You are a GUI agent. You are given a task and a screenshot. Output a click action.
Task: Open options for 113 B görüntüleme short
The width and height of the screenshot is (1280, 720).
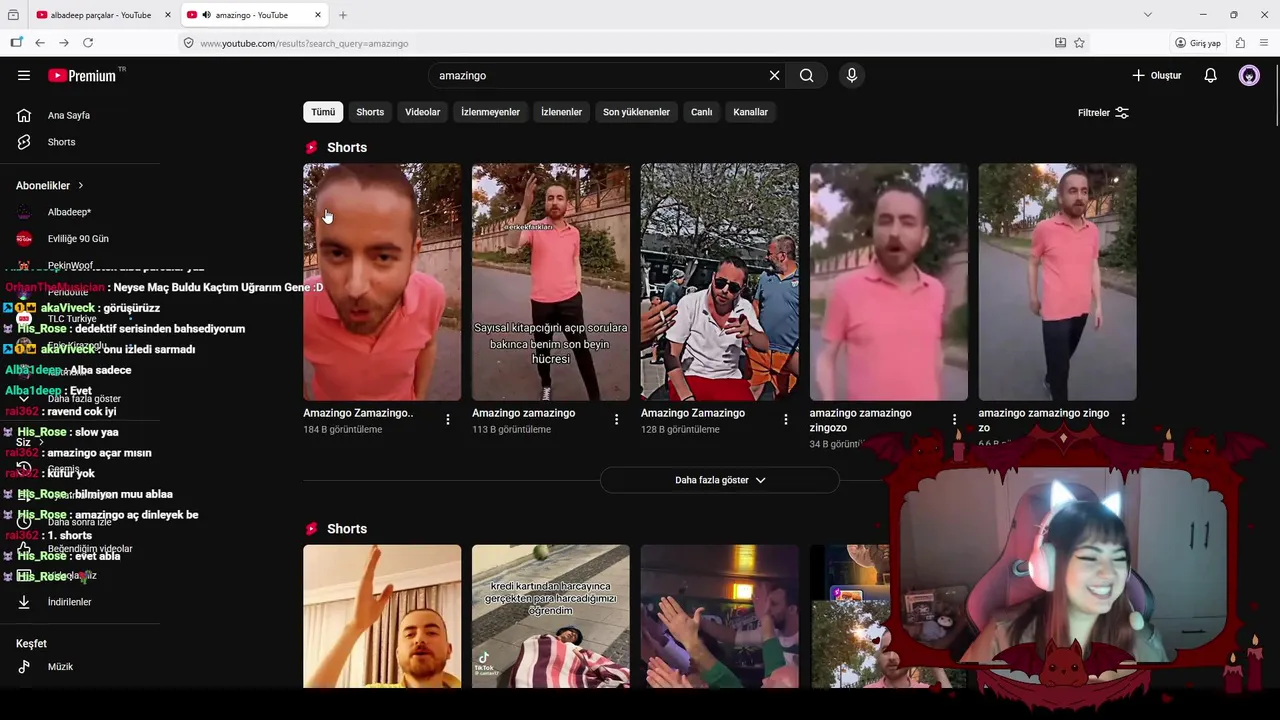tap(617, 420)
